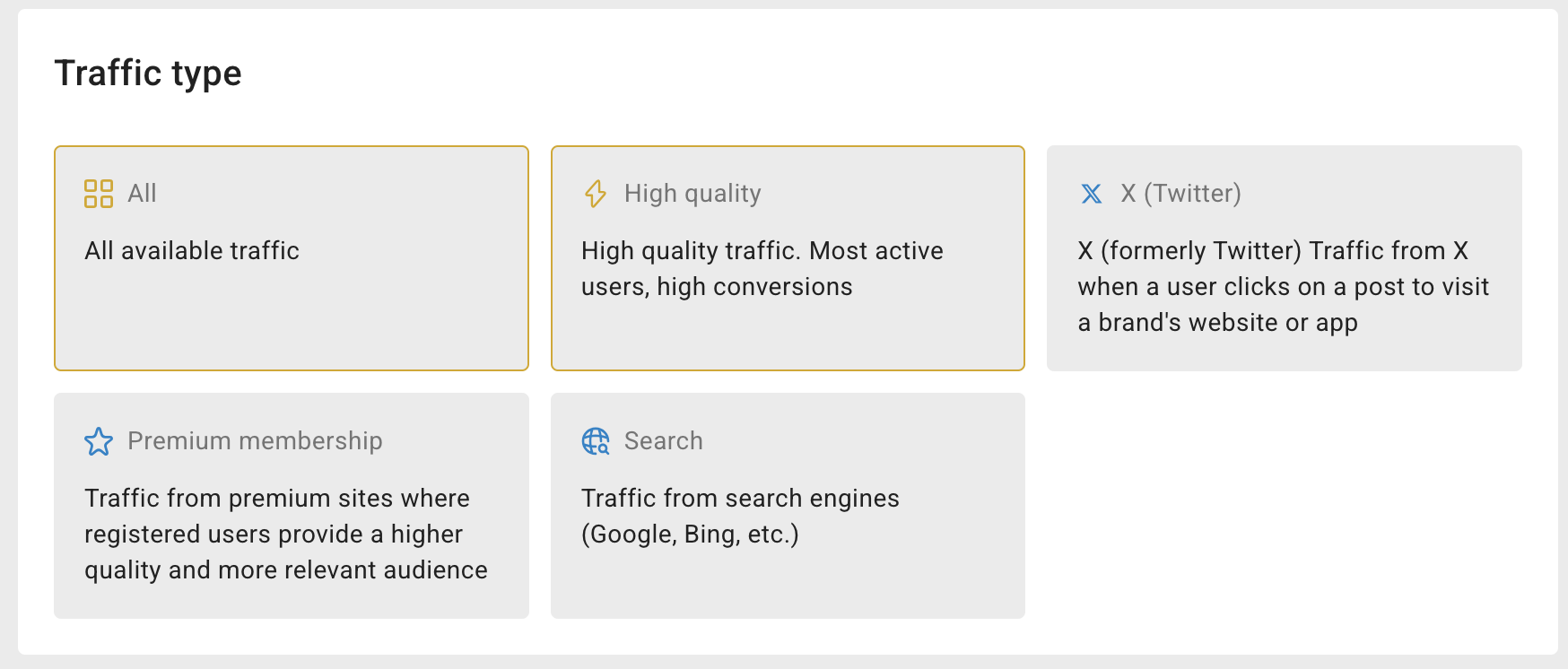Click the globe Search icon

tap(596, 441)
